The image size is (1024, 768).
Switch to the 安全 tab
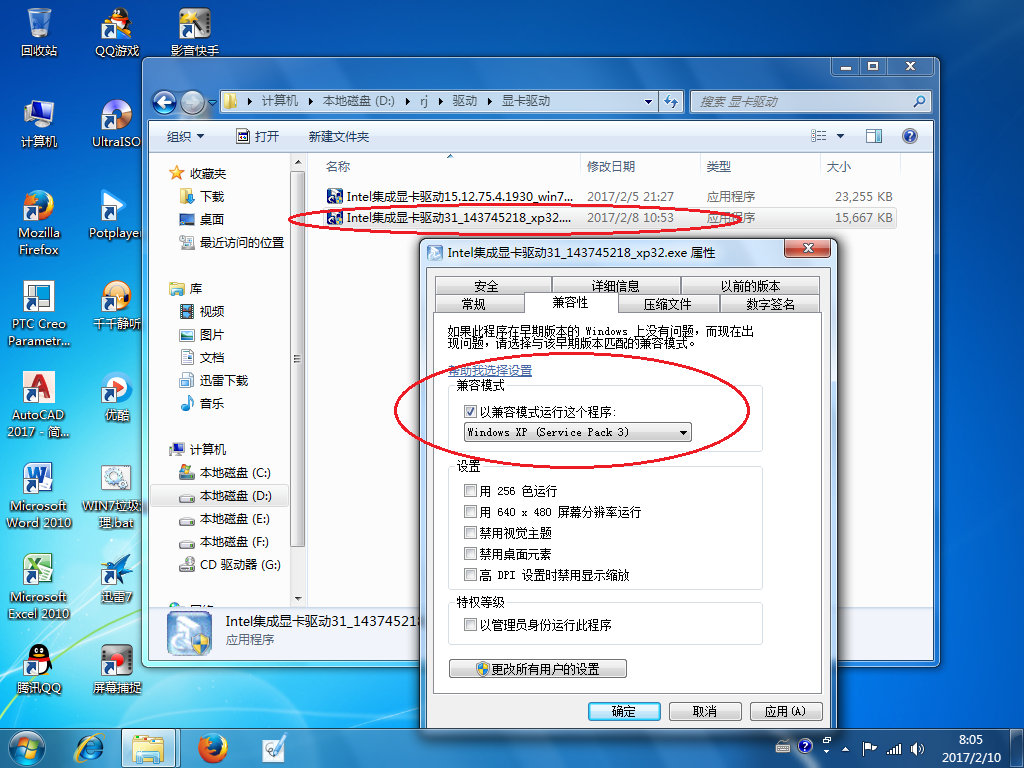487,285
